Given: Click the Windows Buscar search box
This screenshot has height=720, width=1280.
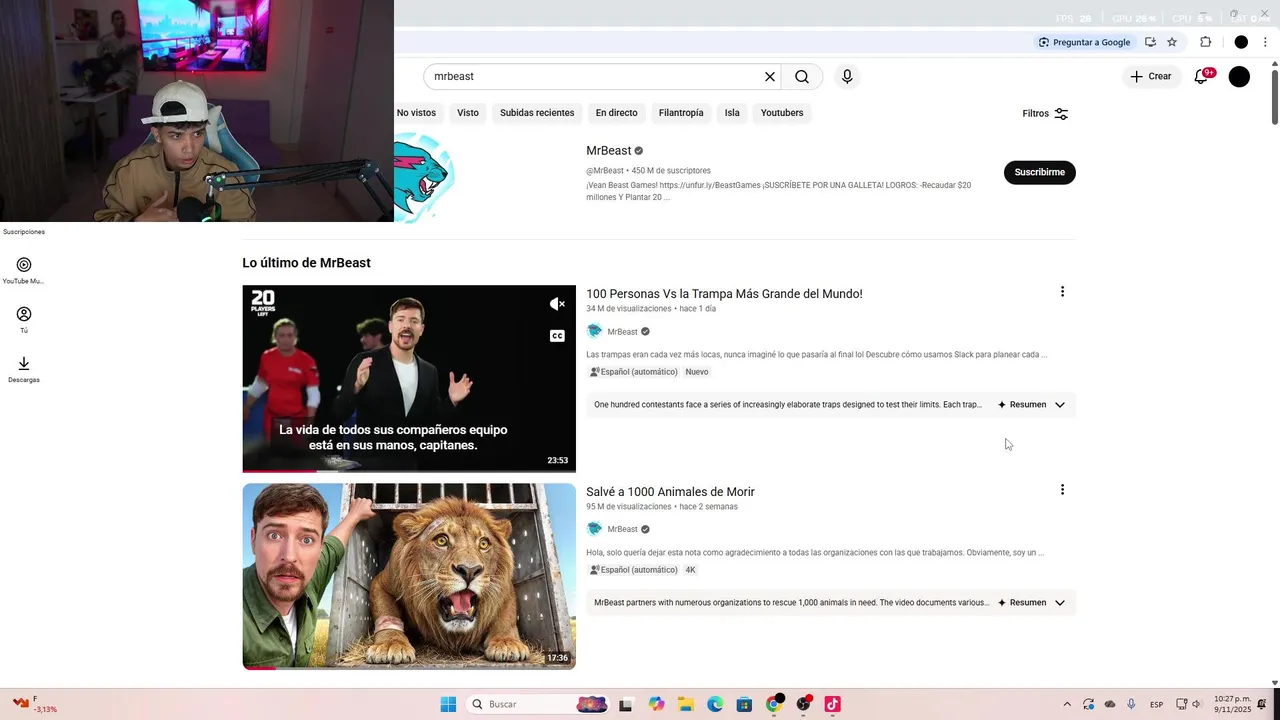Looking at the screenshot, I should (x=538, y=704).
